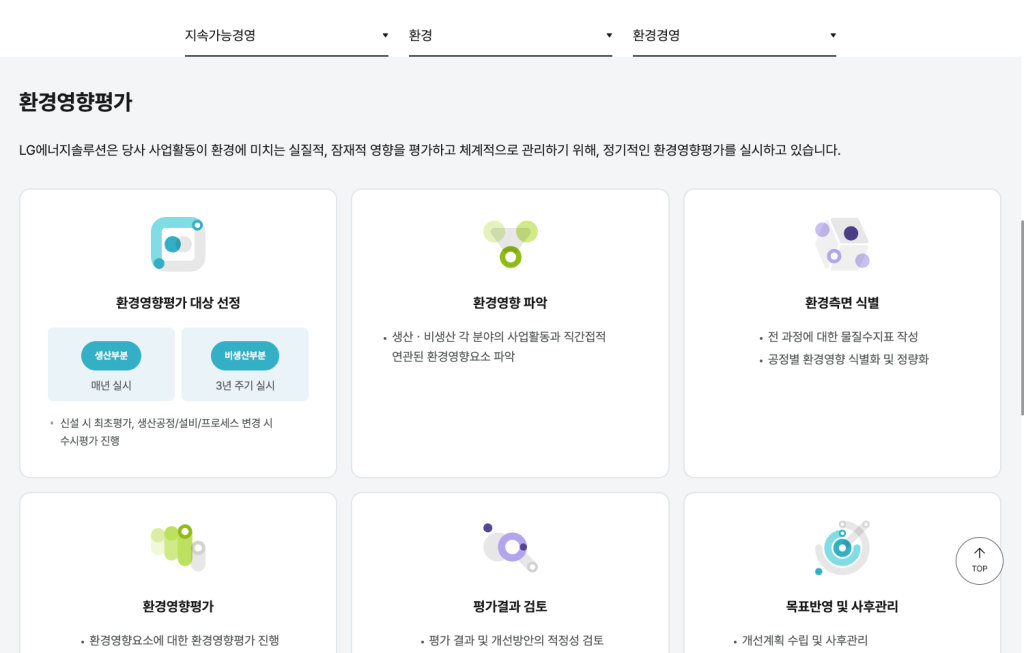This screenshot has height=653, width=1024.
Task: Click the green 환경영향평가 bars icon
Action: (x=178, y=546)
